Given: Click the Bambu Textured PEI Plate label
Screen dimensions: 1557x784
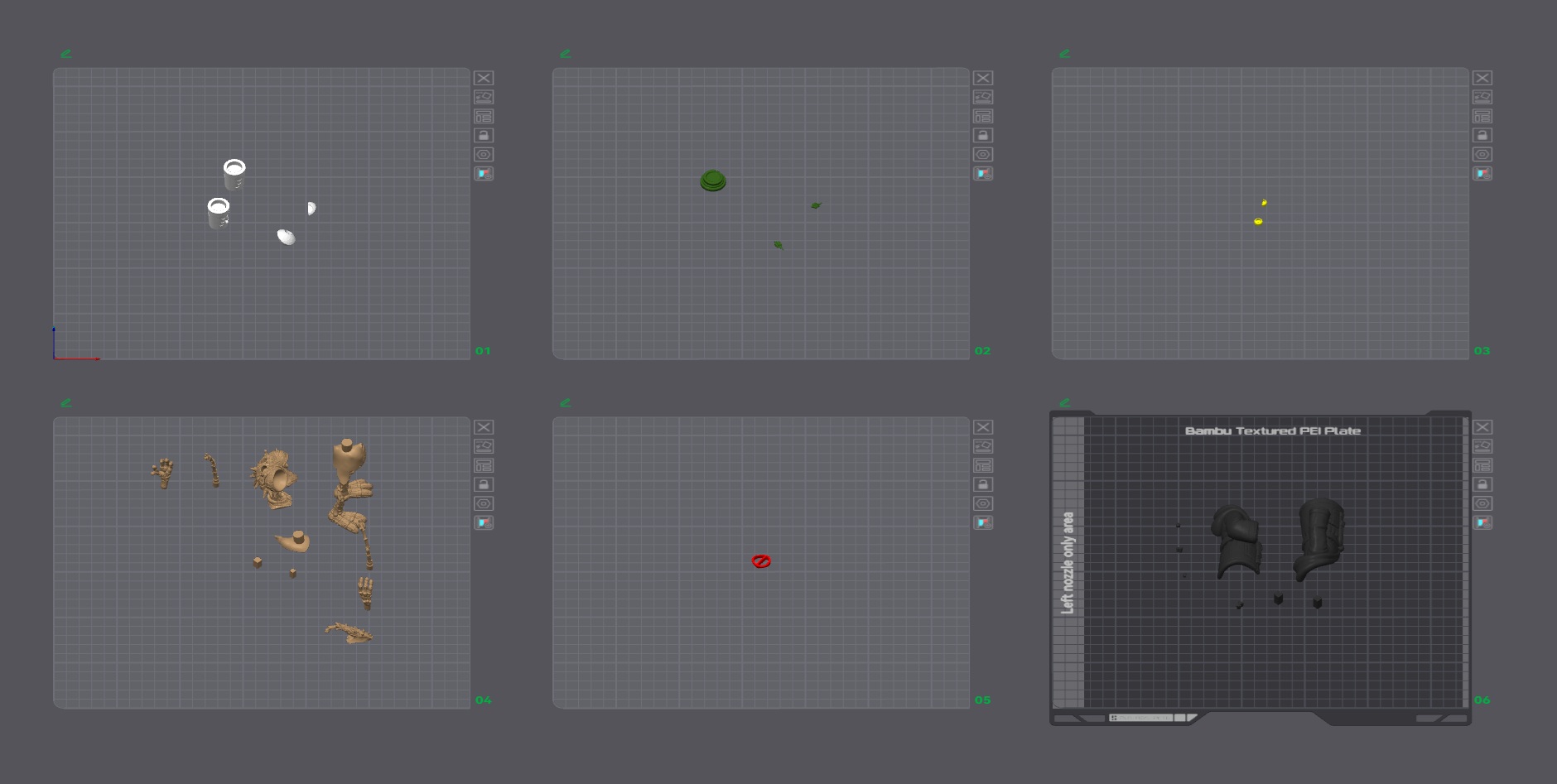Looking at the screenshot, I should 1273,430.
